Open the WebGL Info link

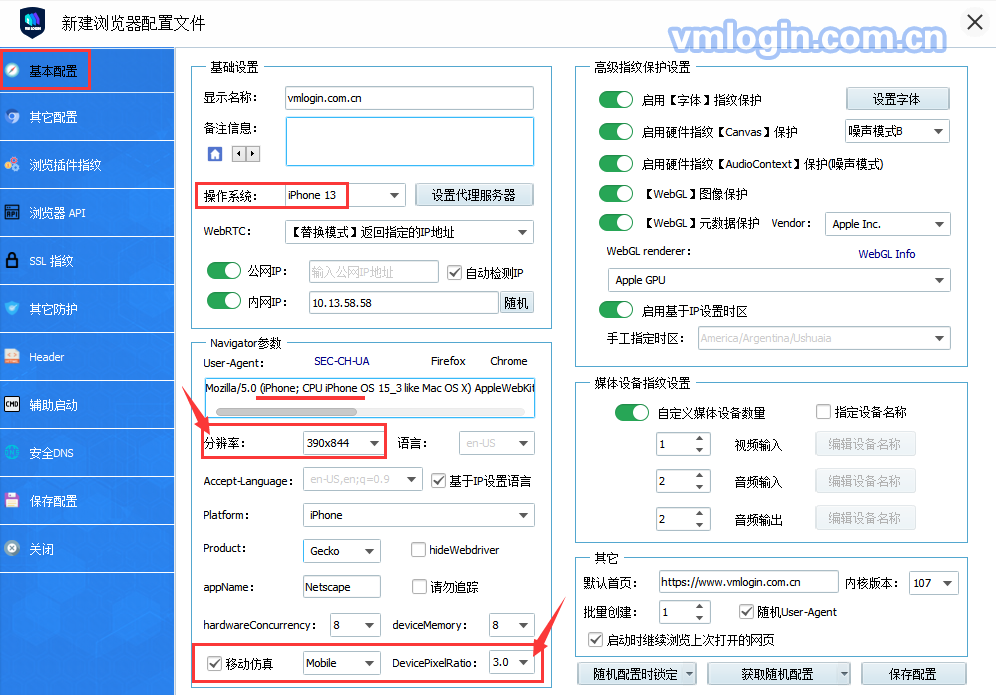click(x=887, y=253)
